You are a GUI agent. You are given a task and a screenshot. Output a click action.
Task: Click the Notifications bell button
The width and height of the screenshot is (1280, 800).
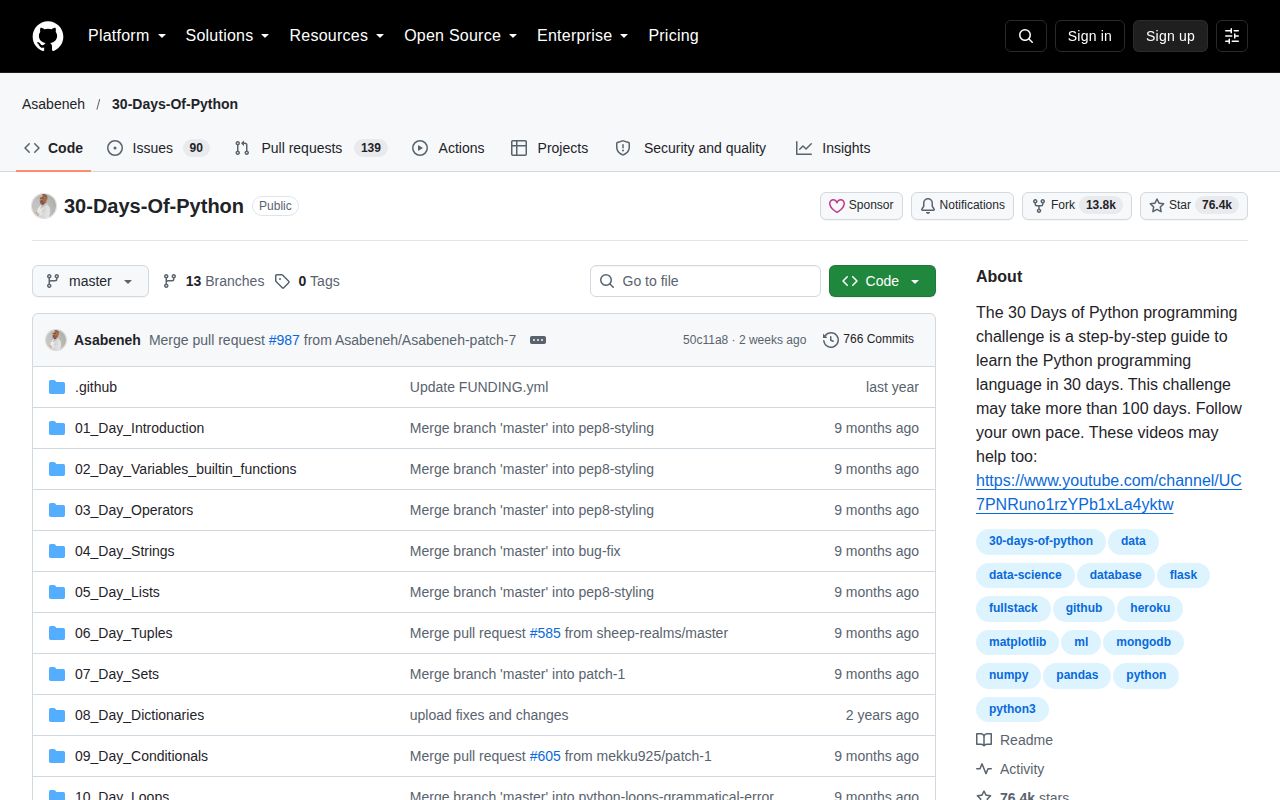point(962,205)
